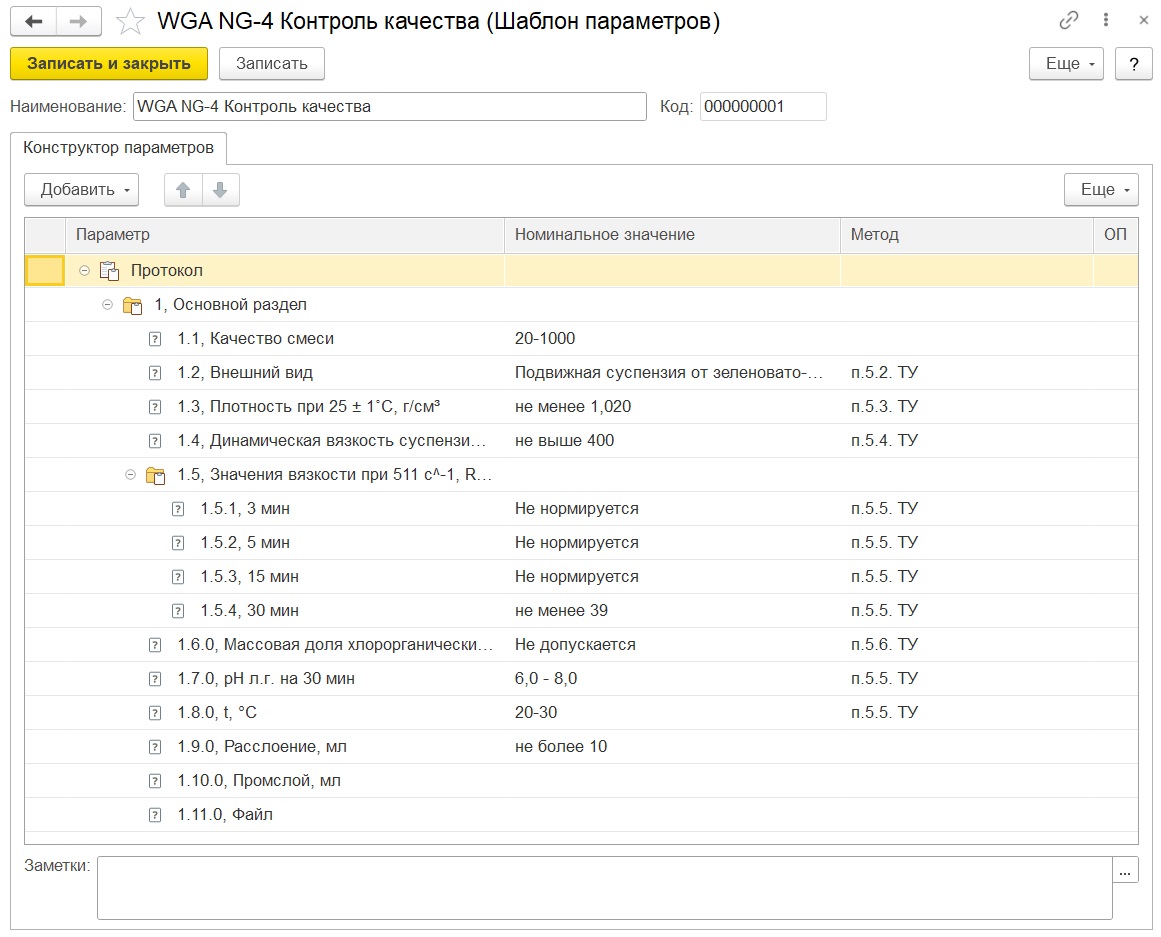Select не выше 400 cell
This screenshot has height=937, width=1161.
click(672, 441)
